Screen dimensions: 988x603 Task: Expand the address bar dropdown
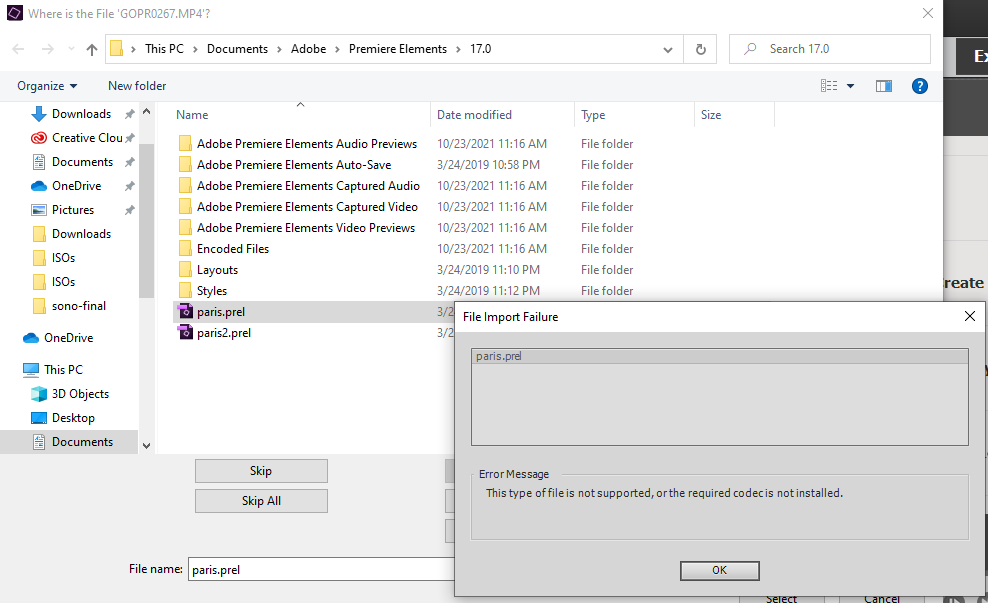tap(666, 48)
